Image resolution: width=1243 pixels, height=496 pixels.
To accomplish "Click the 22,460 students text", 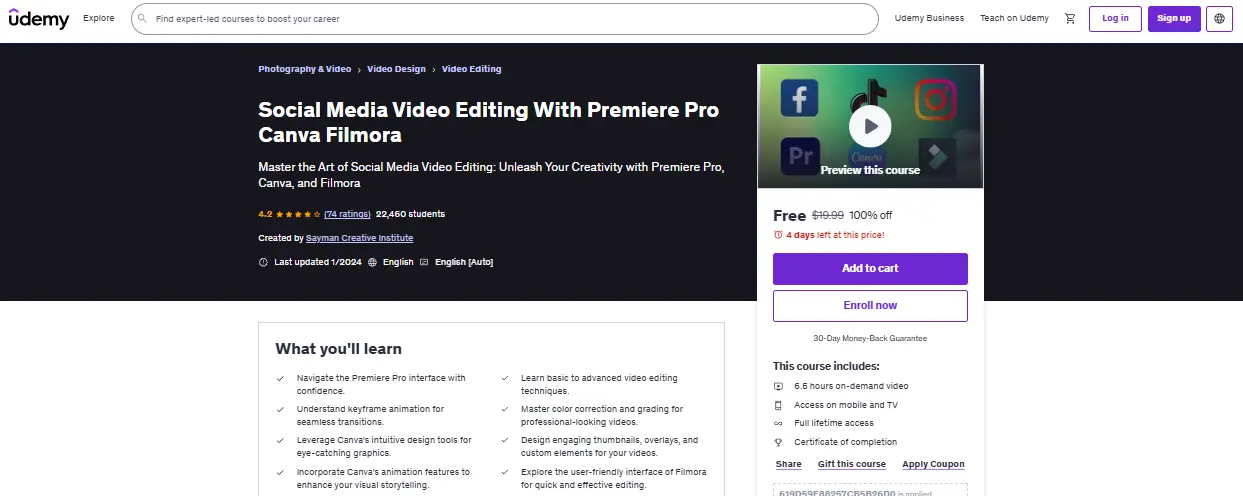I will click(x=410, y=214).
